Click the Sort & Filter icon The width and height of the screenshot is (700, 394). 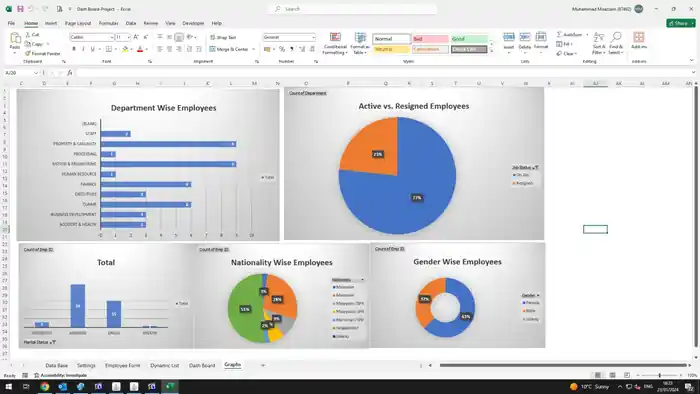point(599,37)
